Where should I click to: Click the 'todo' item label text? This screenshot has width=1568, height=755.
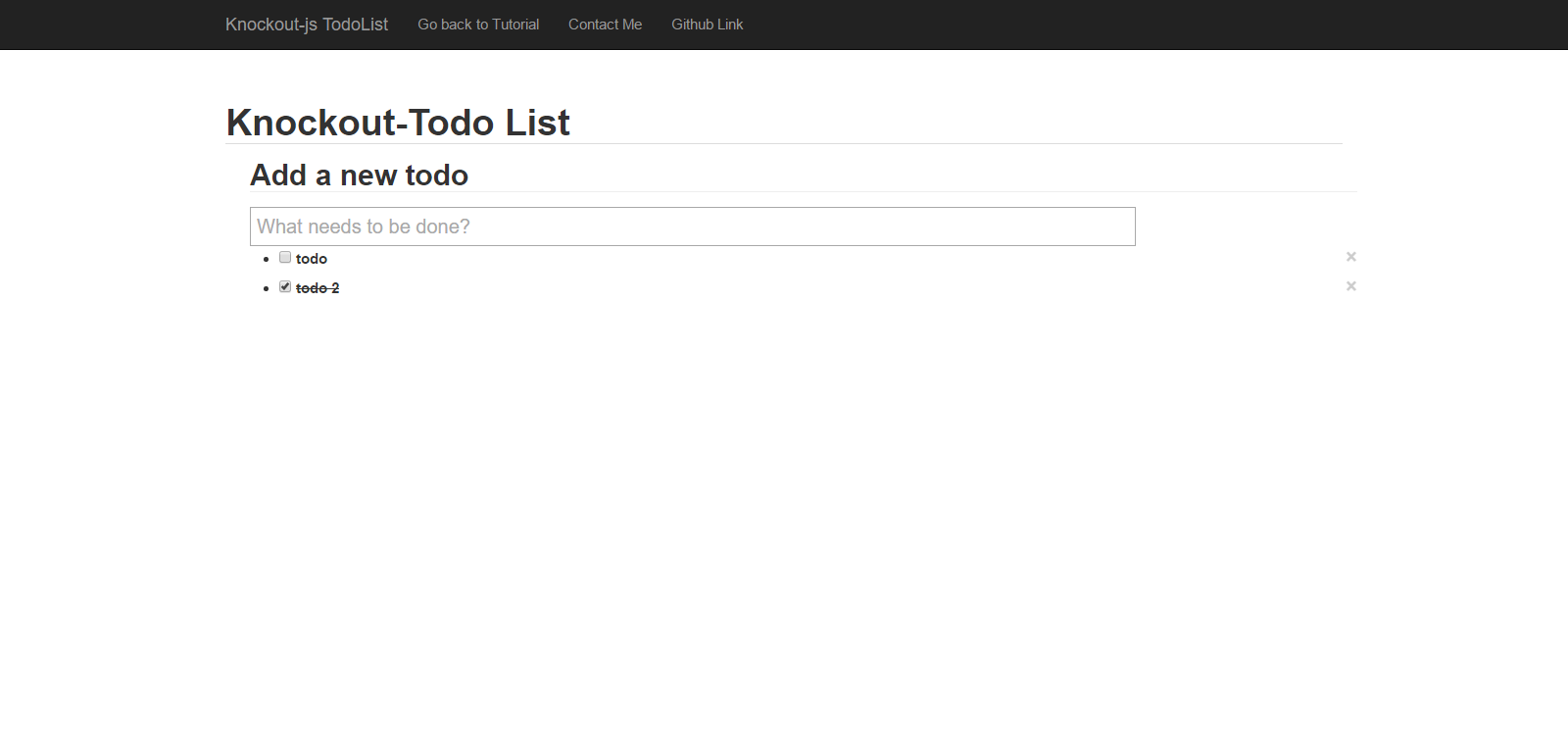[x=312, y=259]
